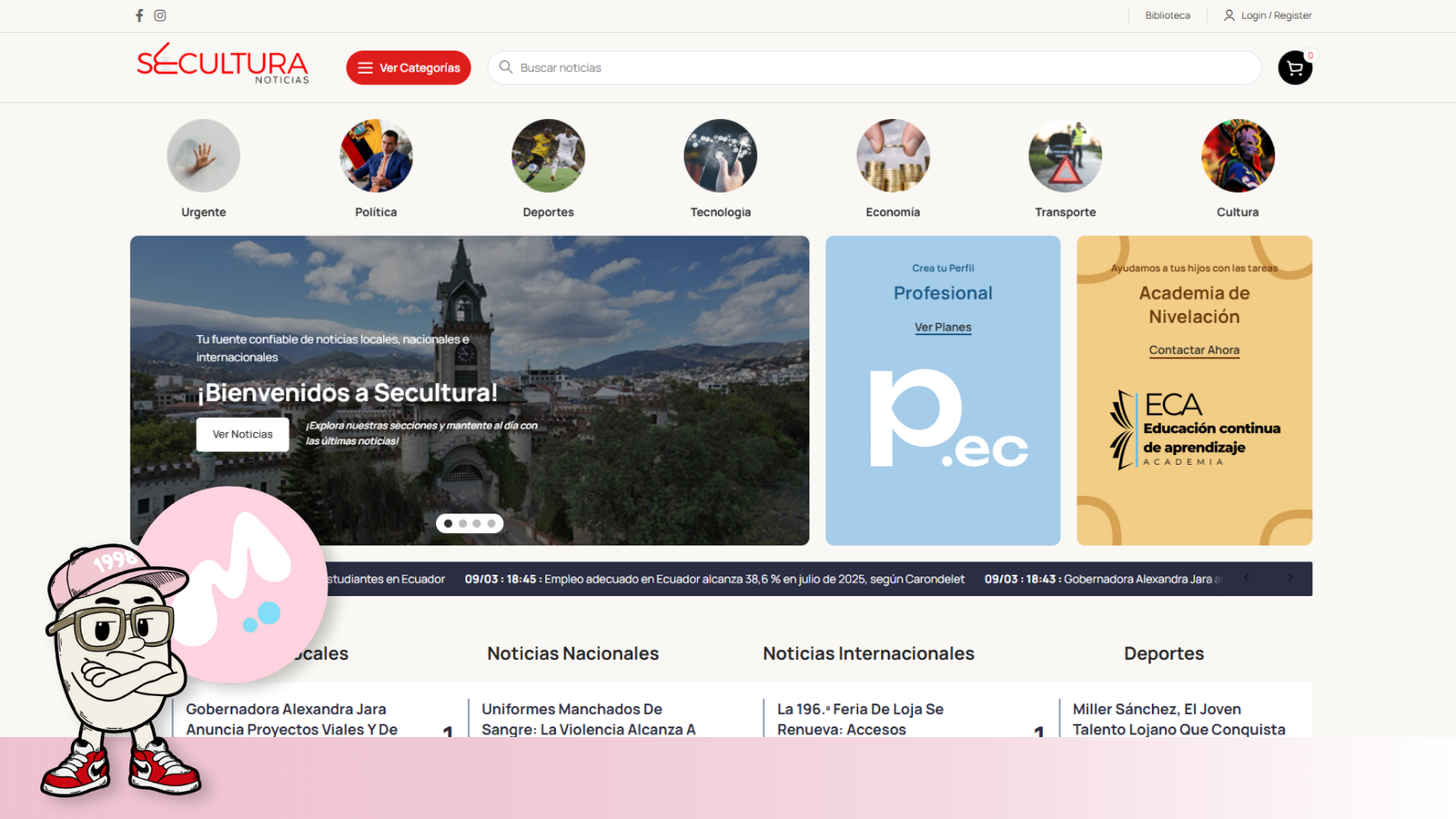
Task: Switch to the second carousel slide dot
Action: 462,523
